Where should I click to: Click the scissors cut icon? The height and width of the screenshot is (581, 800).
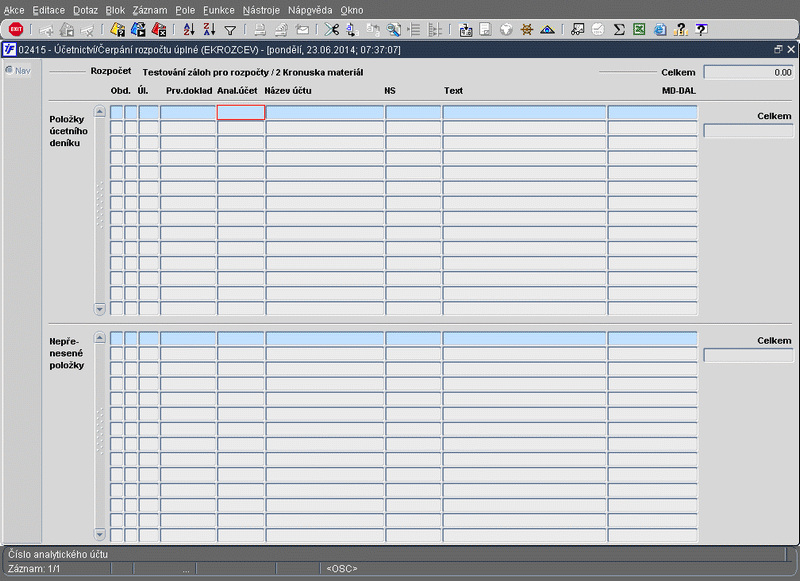332,30
